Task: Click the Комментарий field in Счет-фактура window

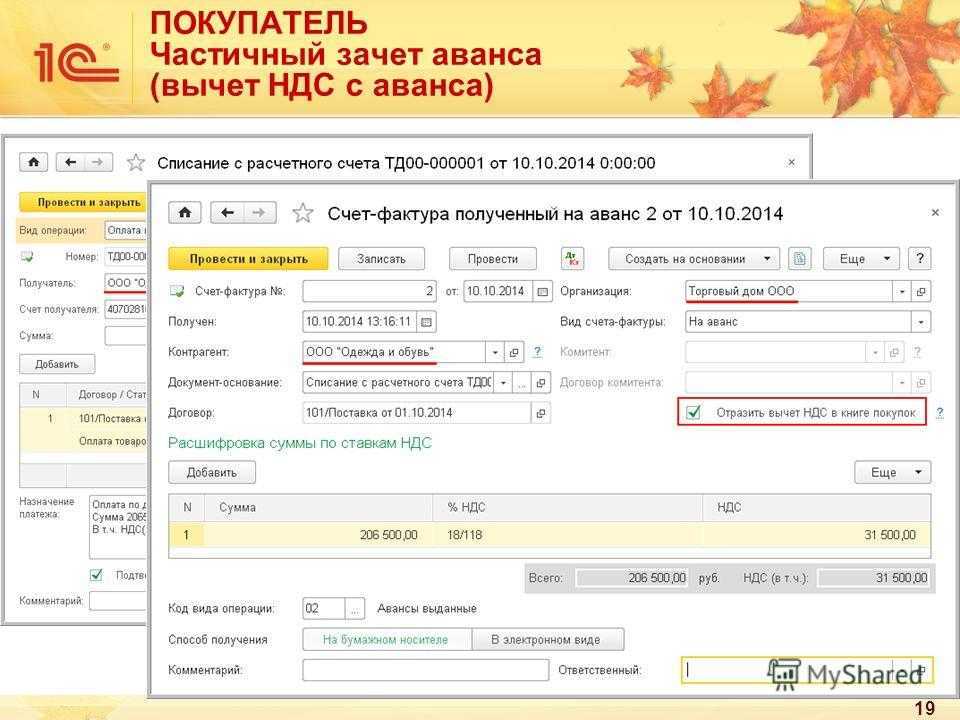Action: click(x=426, y=670)
